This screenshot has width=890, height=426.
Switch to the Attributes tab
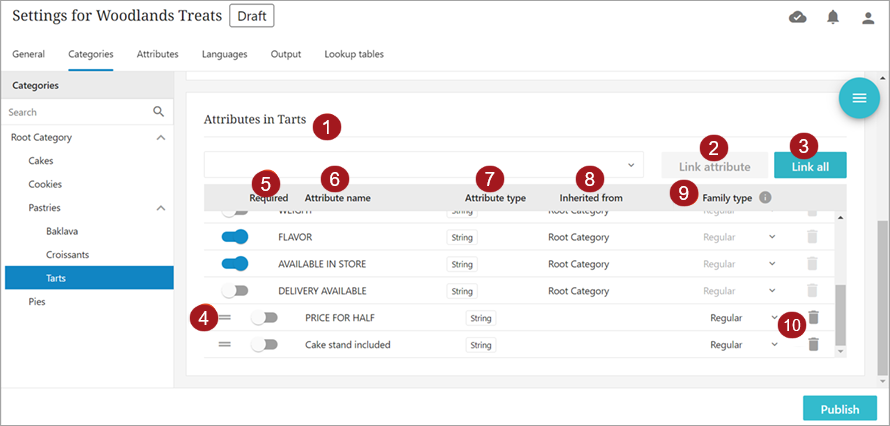point(157,54)
